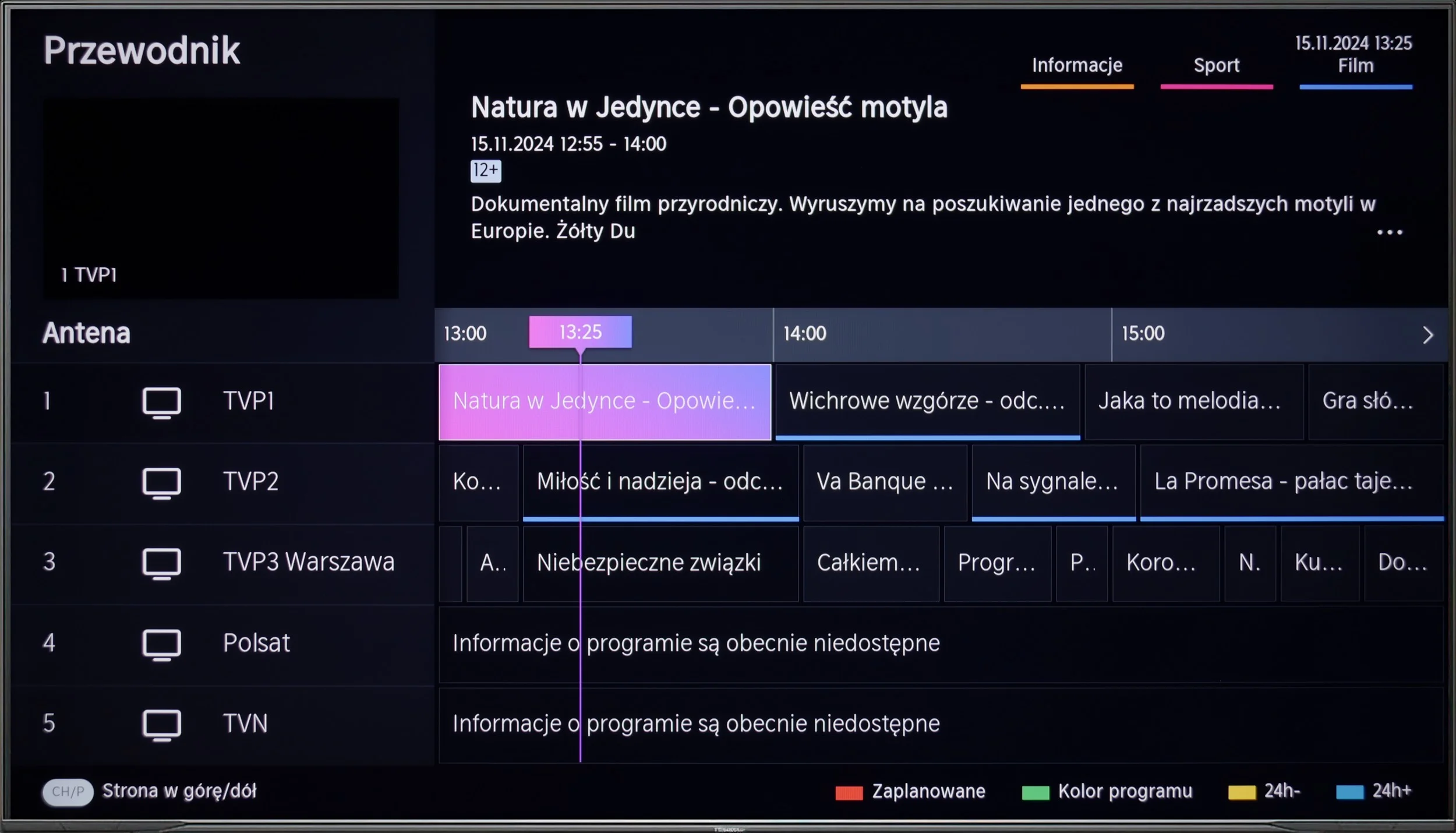The image size is (1456, 833).
Task: Select program Koro...
Action: [1166, 563]
